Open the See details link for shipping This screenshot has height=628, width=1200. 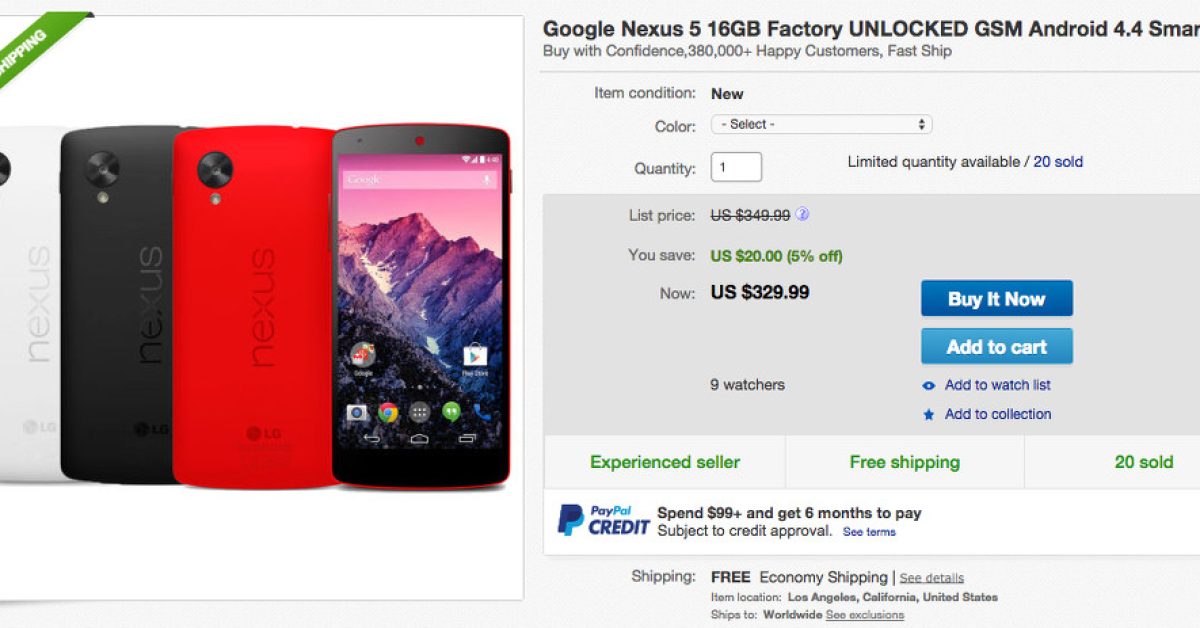click(931, 578)
